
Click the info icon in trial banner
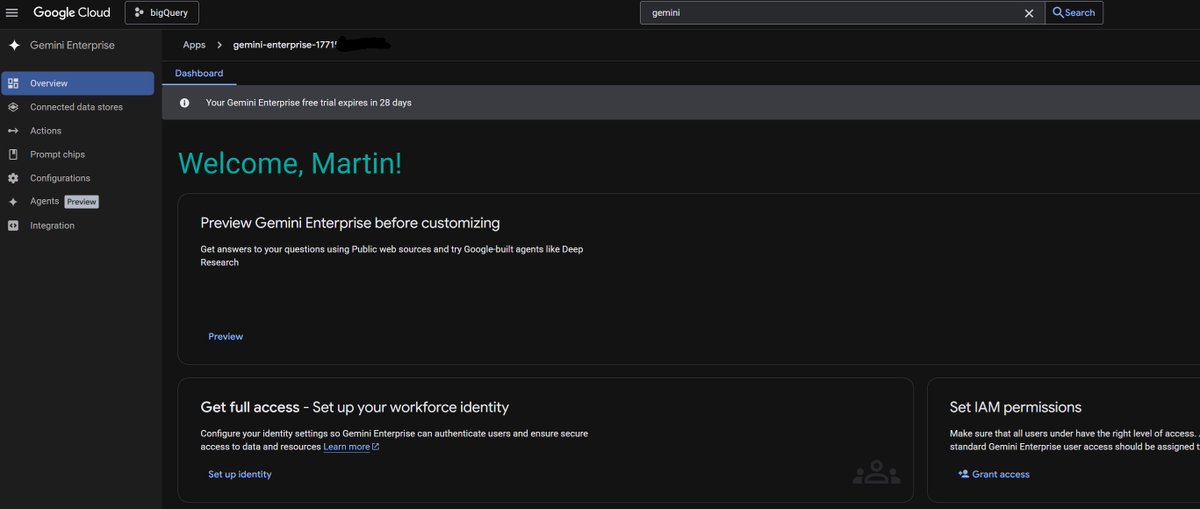point(184,102)
